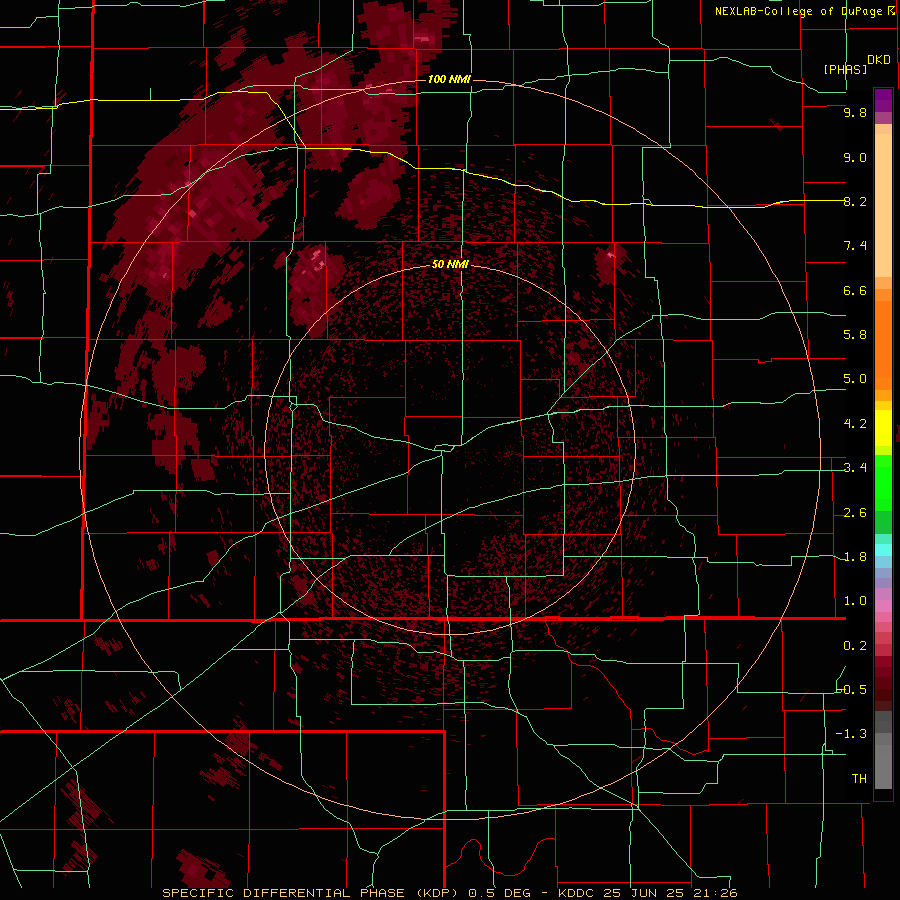
Task: Click the 1.8 scale value
Action: [x=855, y=557]
